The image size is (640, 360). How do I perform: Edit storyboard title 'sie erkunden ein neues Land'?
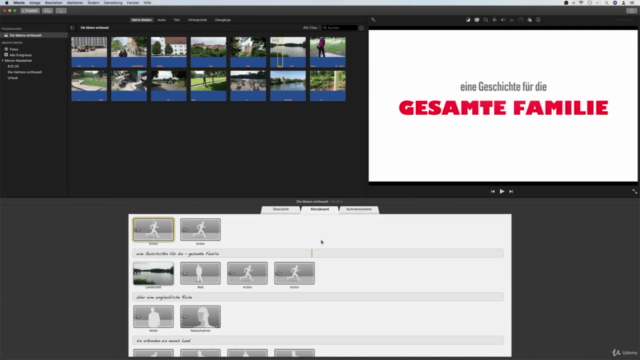click(x=318, y=340)
